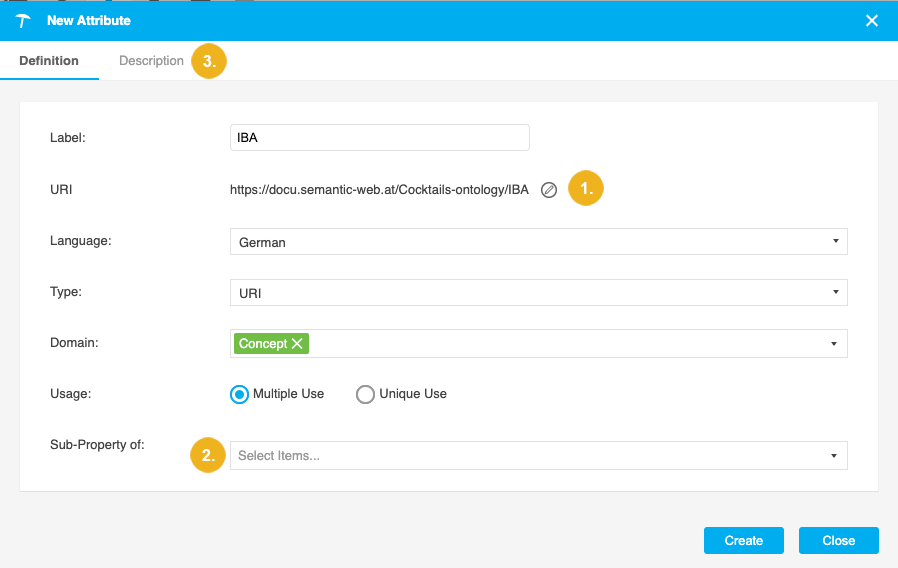Switch to the Definition tab
898x568 pixels.
49,61
